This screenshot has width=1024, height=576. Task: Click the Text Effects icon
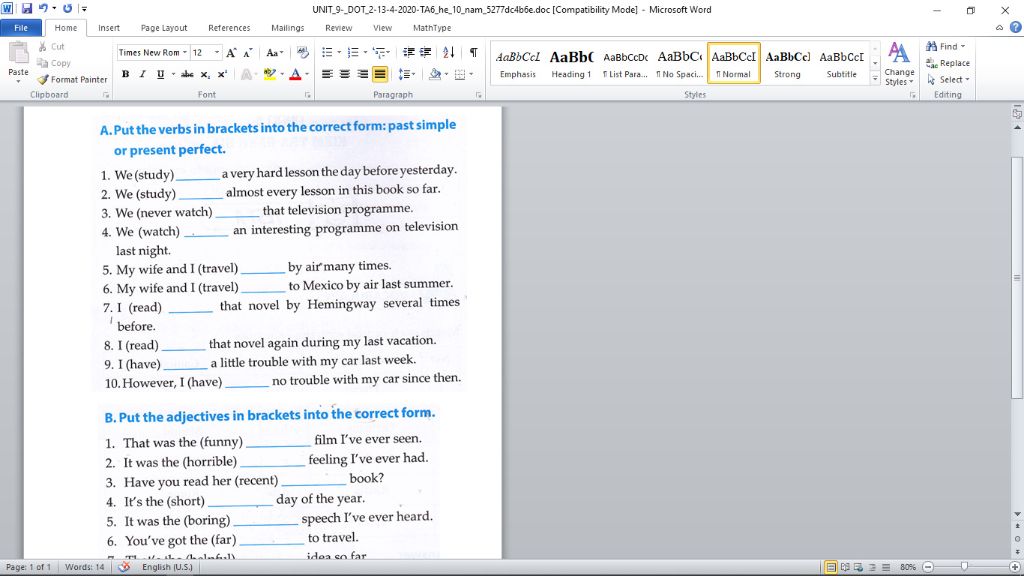click(247, 74)
